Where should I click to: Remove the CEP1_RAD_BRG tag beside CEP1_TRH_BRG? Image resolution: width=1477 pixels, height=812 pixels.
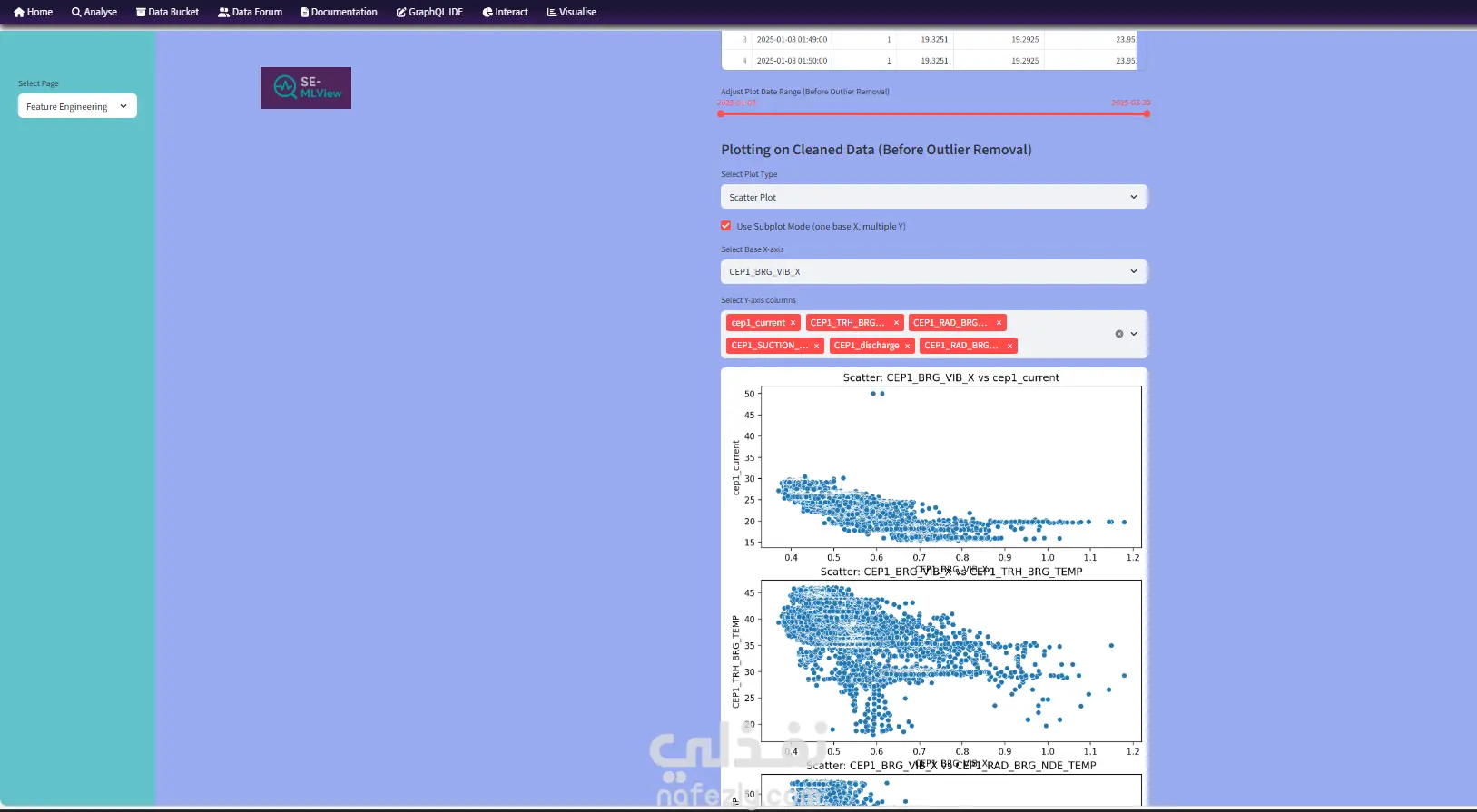point(999,323)
